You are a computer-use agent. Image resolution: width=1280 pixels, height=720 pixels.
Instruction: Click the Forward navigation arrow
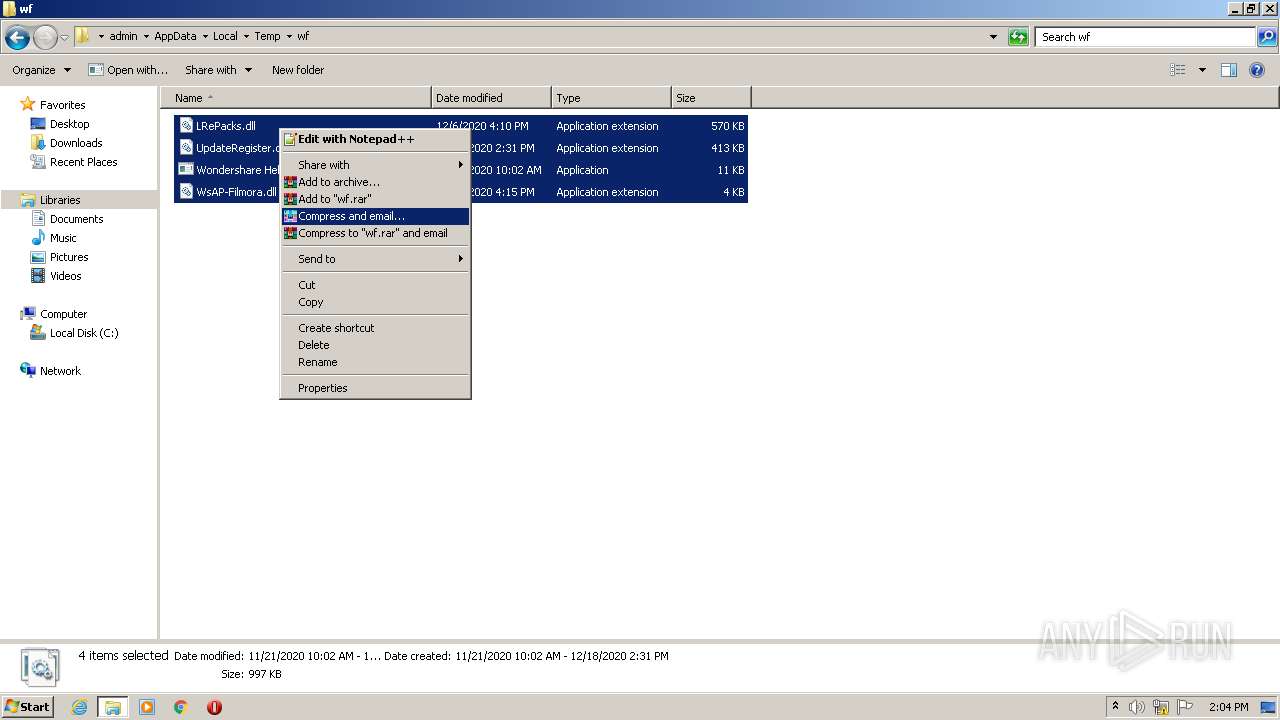click(46, 38)
